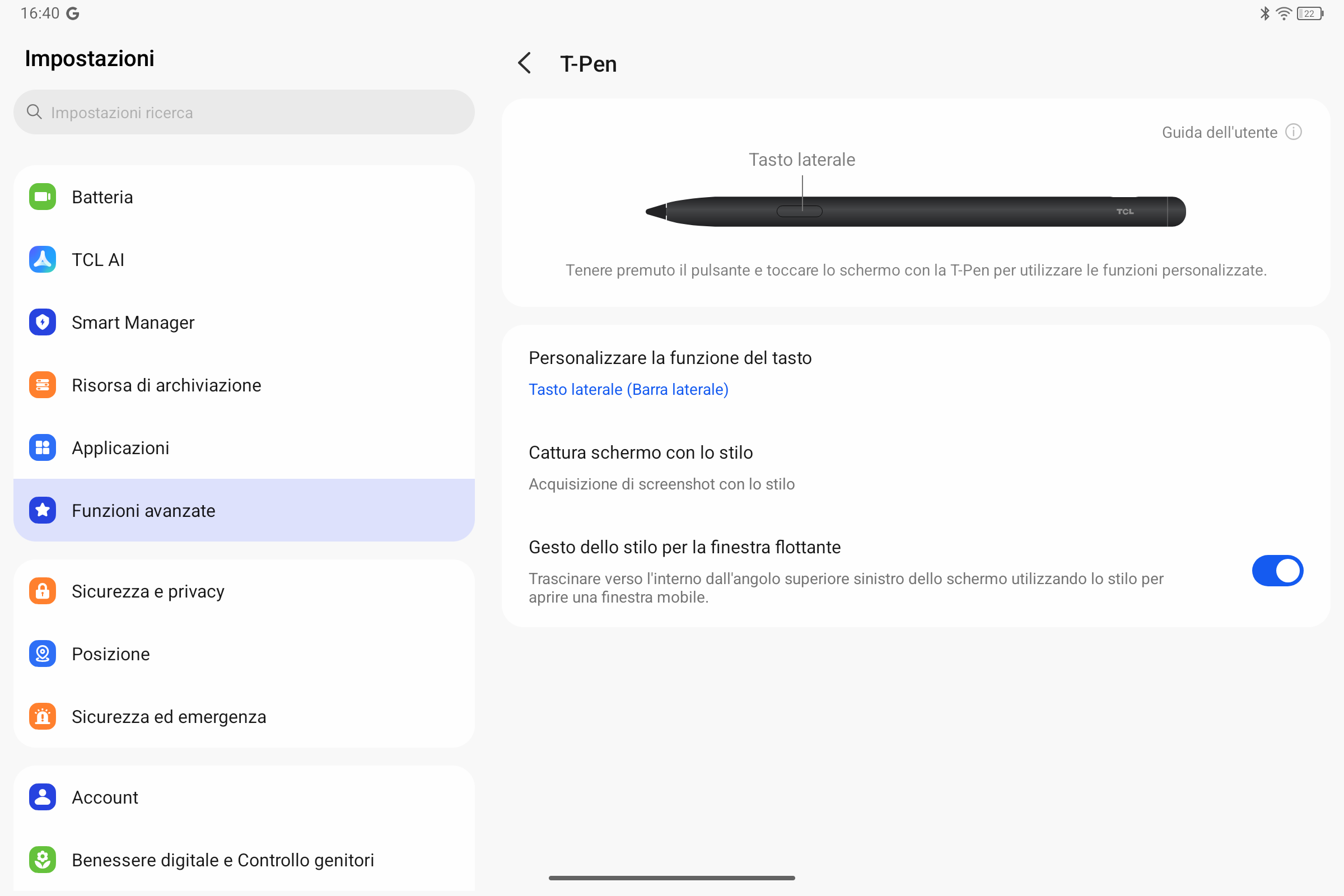The image size is (1344, 896).
Task: Tap the orange Risorsa di archiviazione icon
Action: click(x=43, y=385)
